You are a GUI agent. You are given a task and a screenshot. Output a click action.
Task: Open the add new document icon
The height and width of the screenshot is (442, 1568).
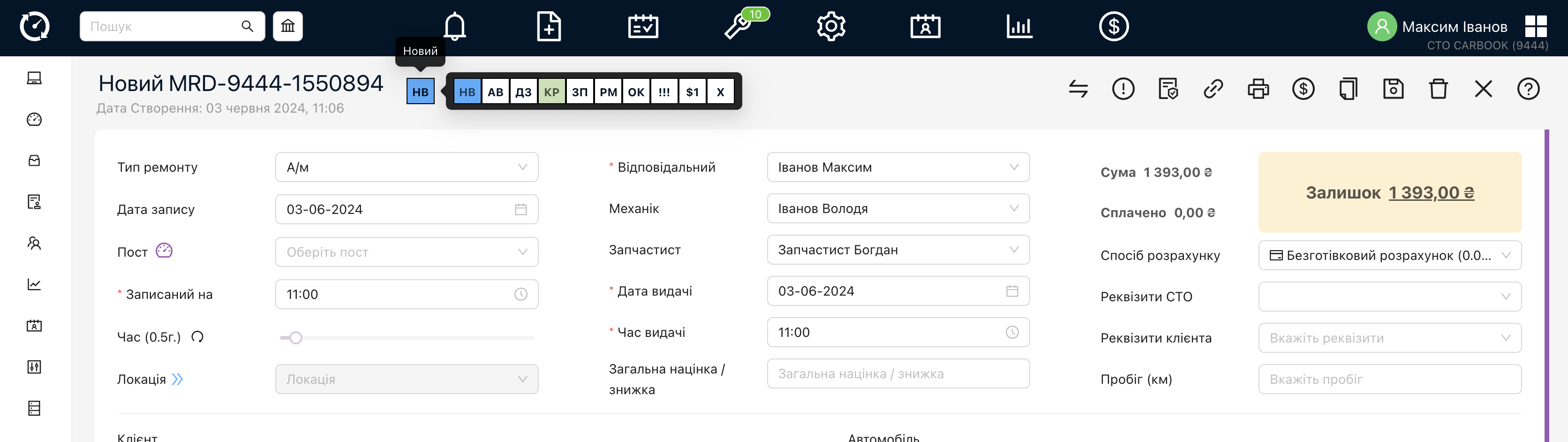pyautogui.click(x=549, y=27)
